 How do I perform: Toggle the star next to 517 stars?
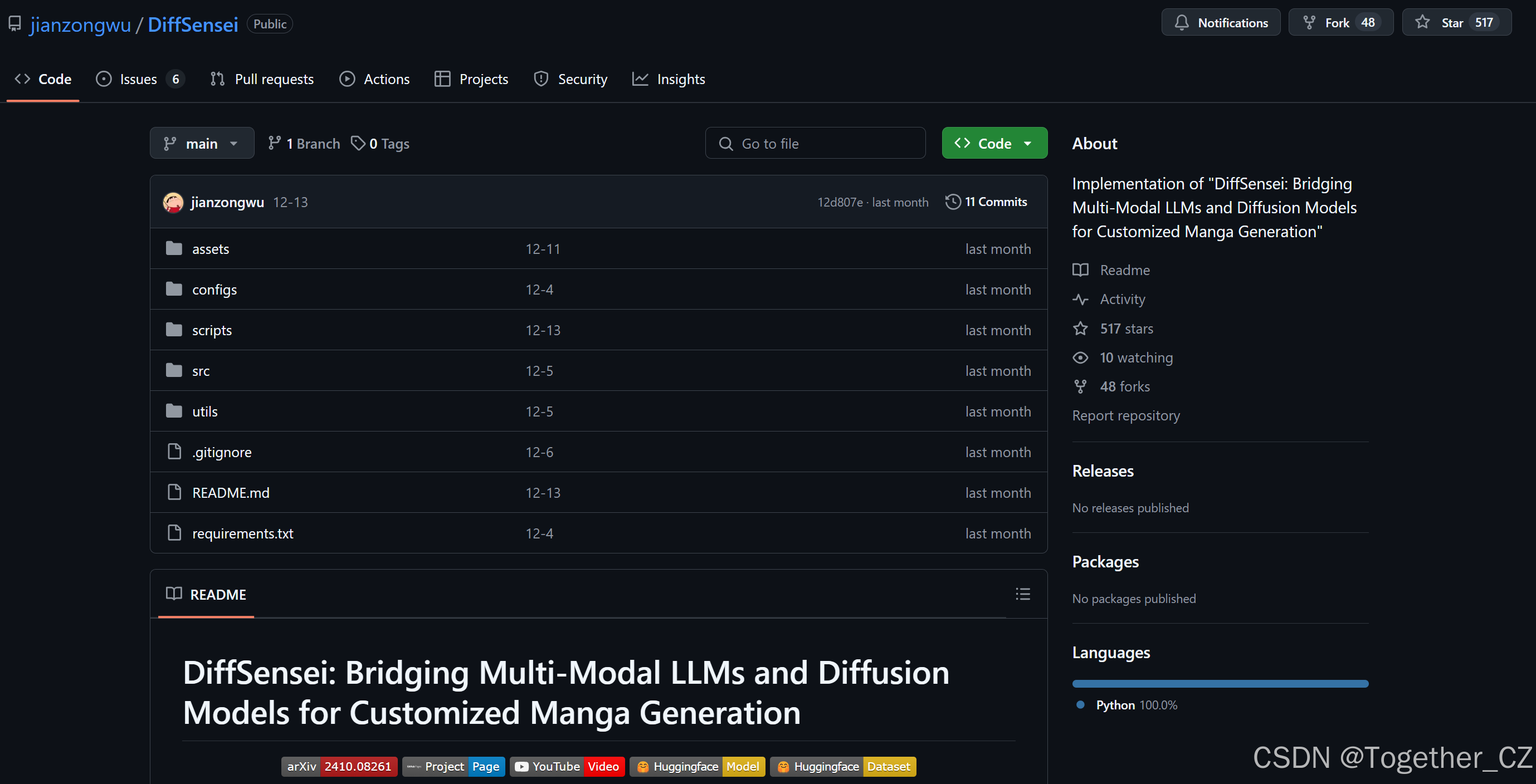tap(1080, 329)
